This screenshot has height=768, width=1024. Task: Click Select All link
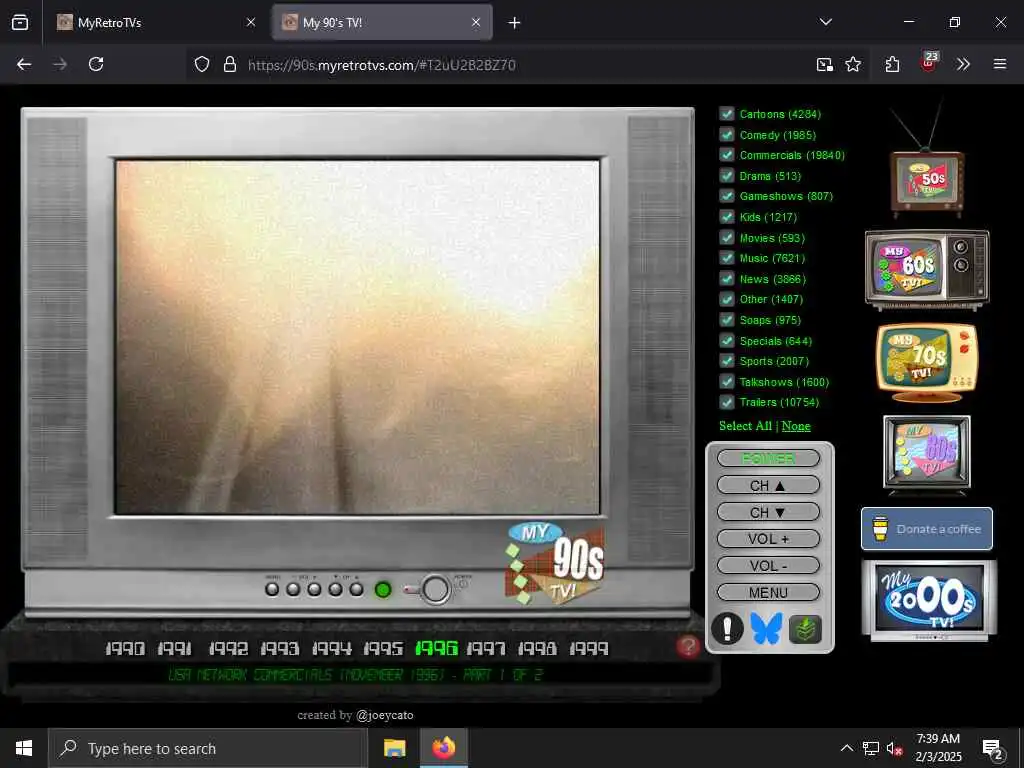click(745, 426)
